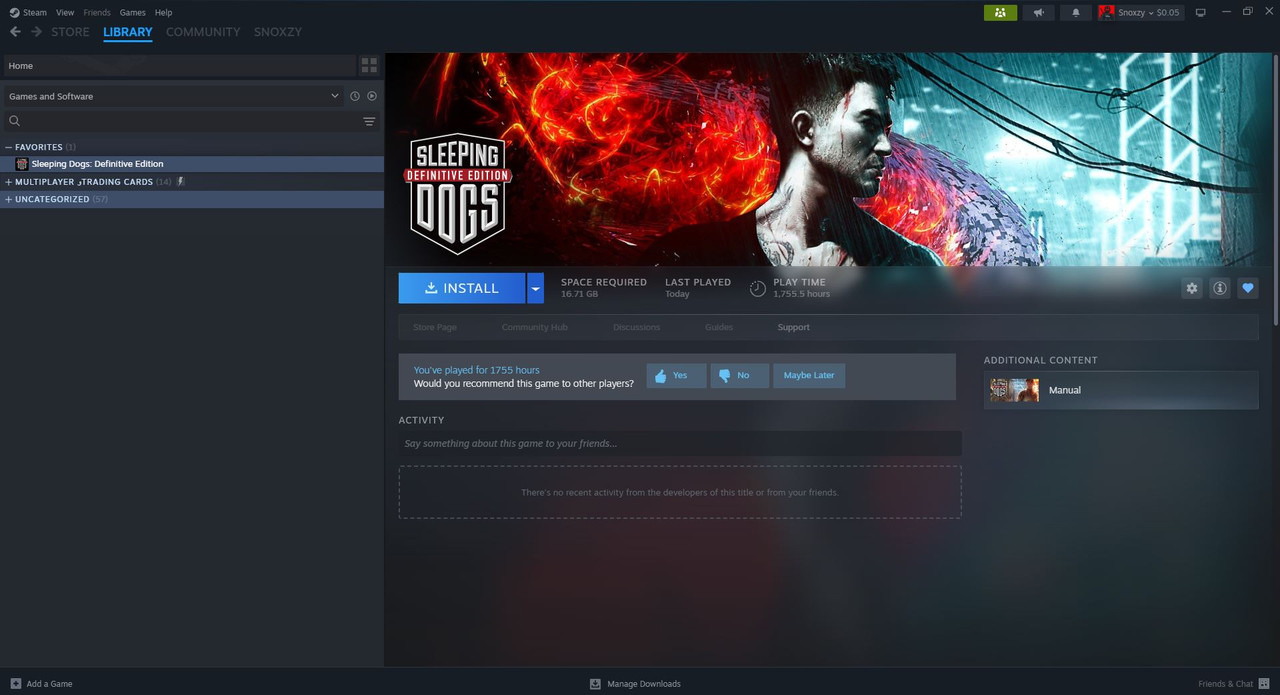
Task: Show game info icon
Action: (1219, 288)
